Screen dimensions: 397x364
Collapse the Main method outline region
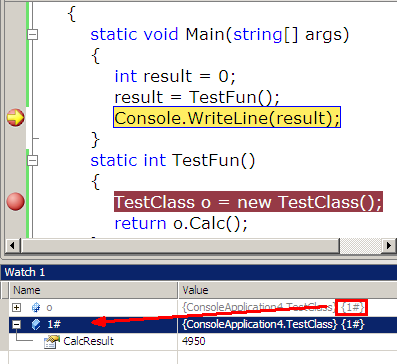click(x=32, y=34)
